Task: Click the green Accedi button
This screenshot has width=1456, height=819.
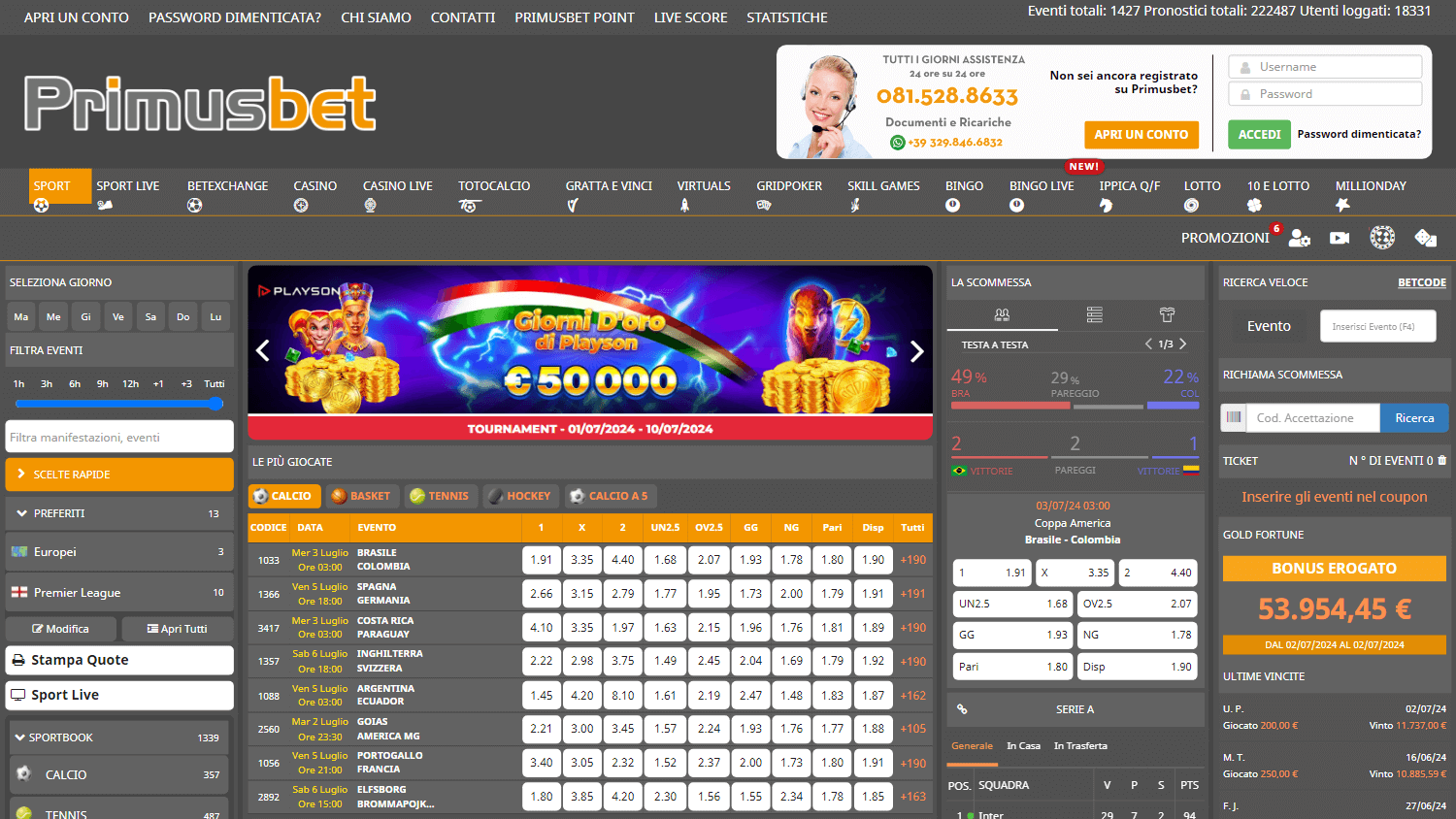Action: (x=1259, y=135)
